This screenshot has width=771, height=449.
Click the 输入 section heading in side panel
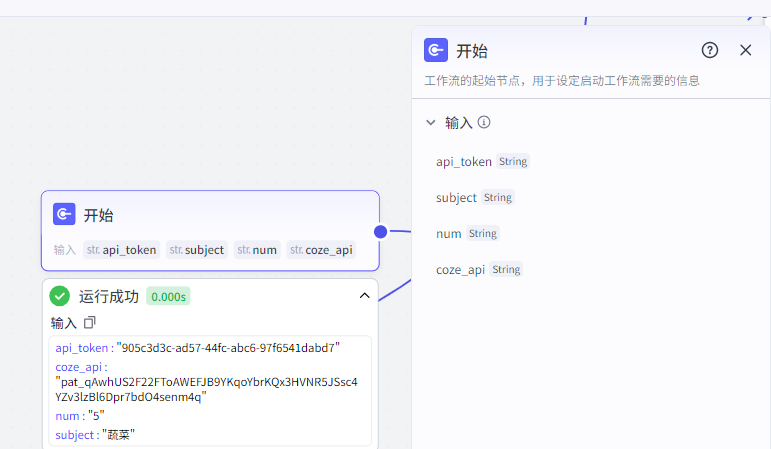click(459, 122)
